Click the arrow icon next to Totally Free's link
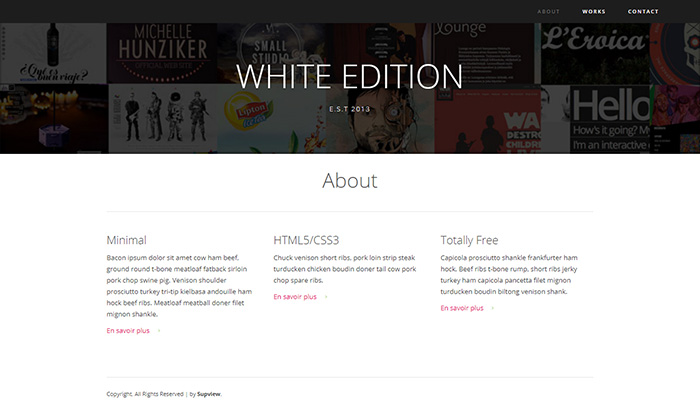The height and width of the screenshot is (415, 700). tap(493, 308)
